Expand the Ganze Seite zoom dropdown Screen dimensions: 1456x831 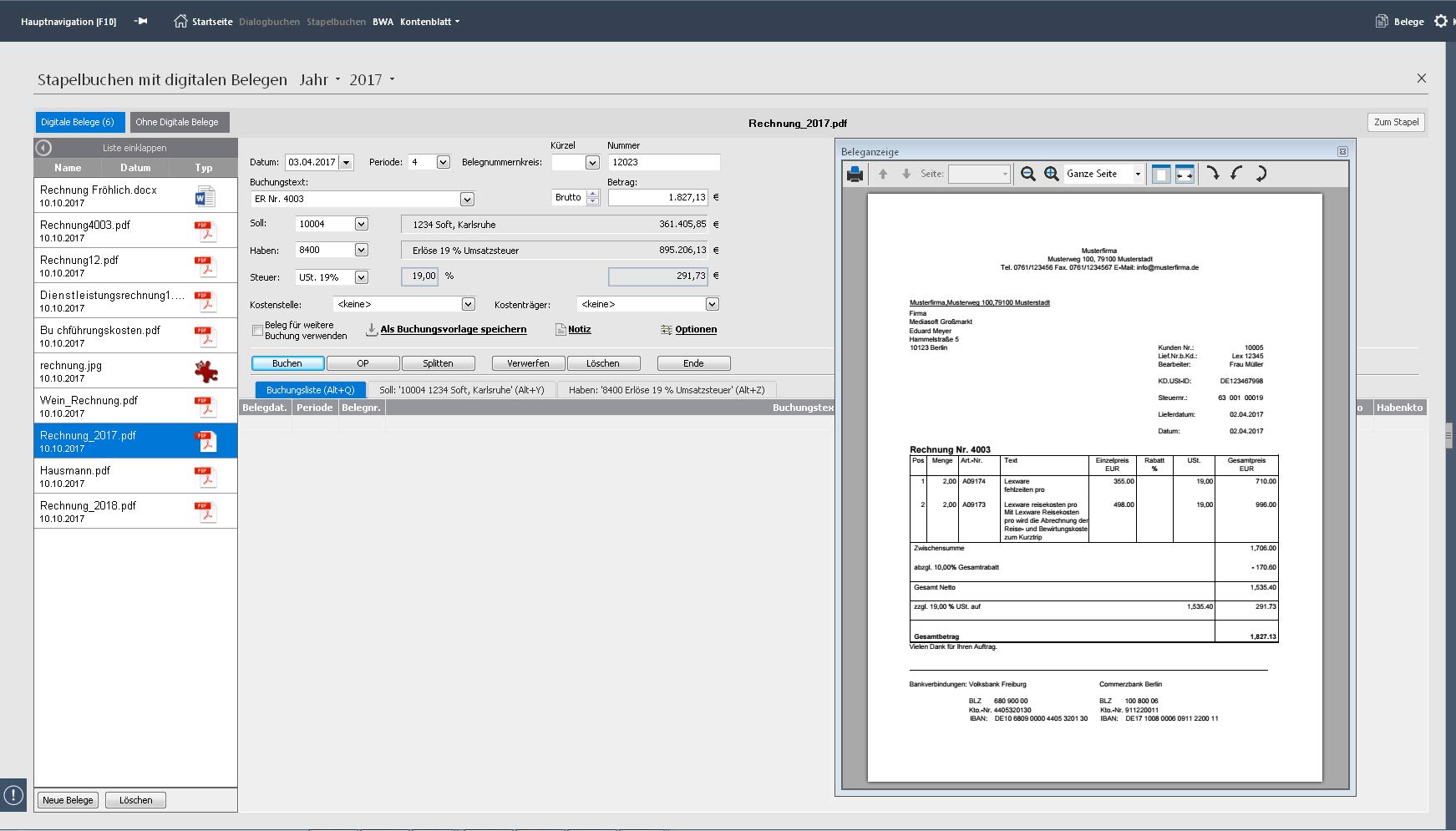1138,174
